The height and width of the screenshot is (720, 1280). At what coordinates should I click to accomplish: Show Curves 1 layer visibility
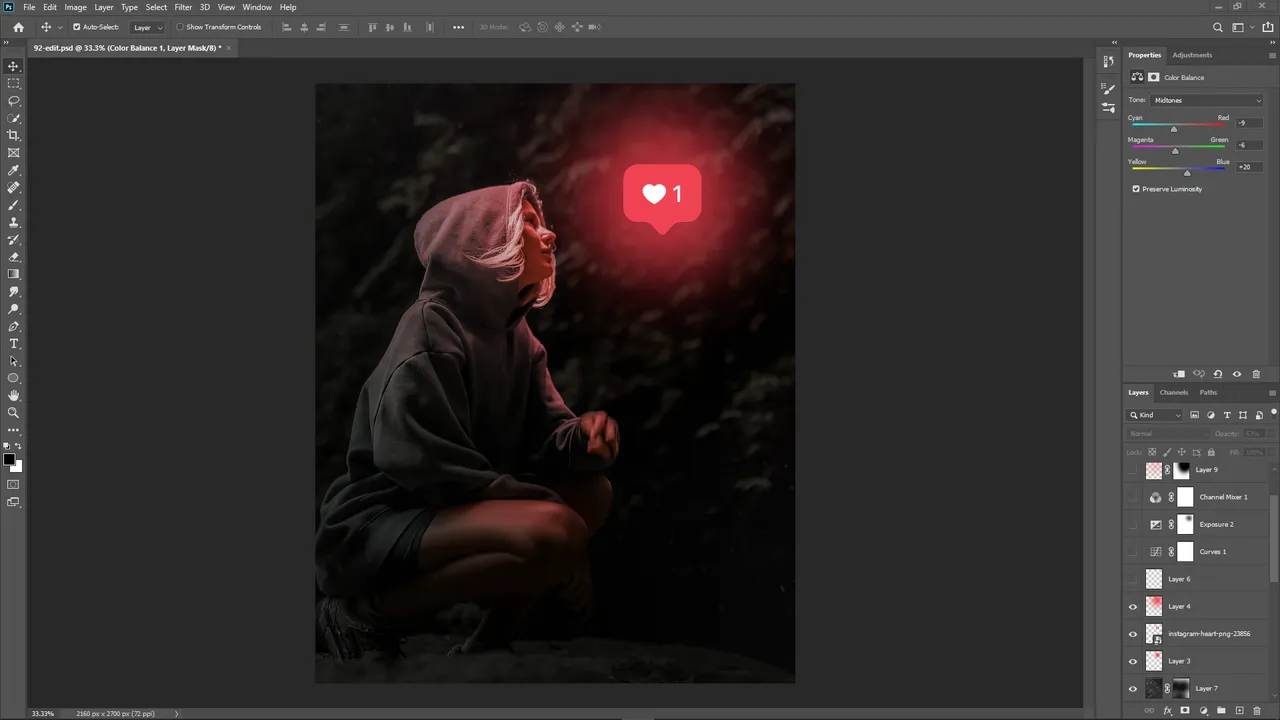pyautogui.click(x=1133, y=552)
